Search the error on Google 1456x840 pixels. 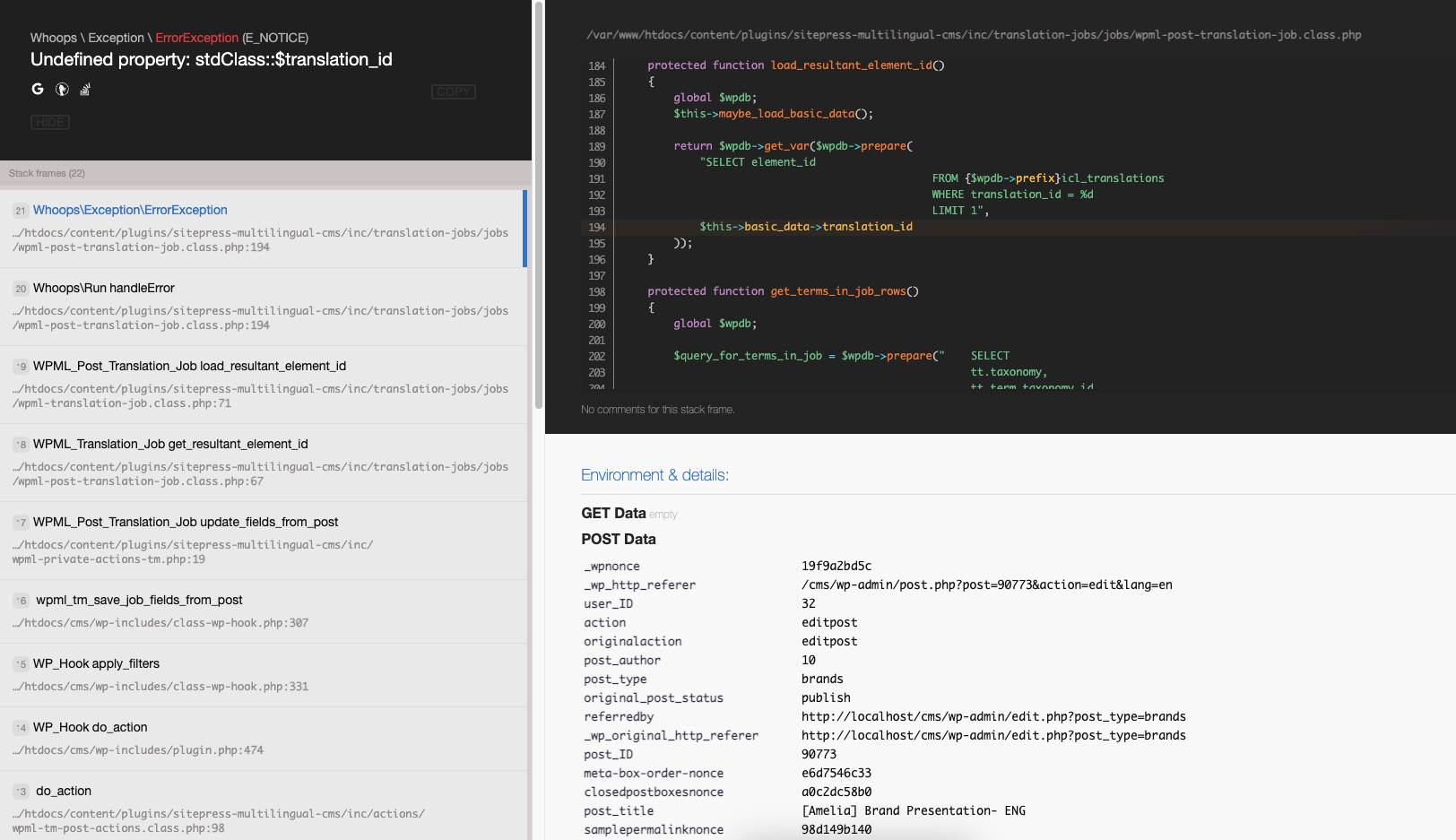coord(38,89)
